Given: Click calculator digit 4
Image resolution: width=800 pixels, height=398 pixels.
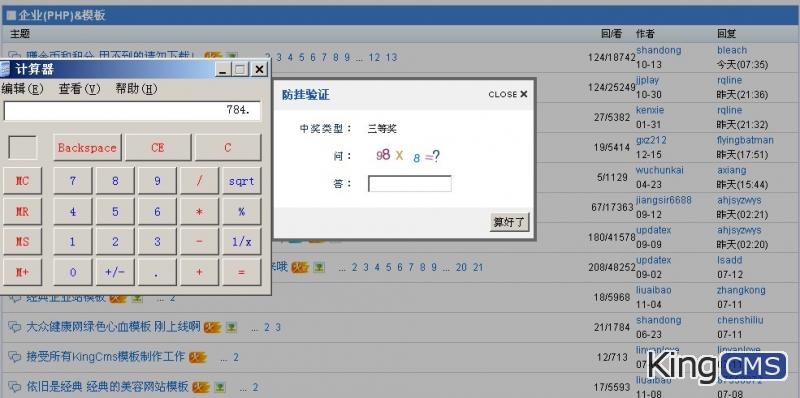Looking at the screenshot, I should click(x=72, y=211).
